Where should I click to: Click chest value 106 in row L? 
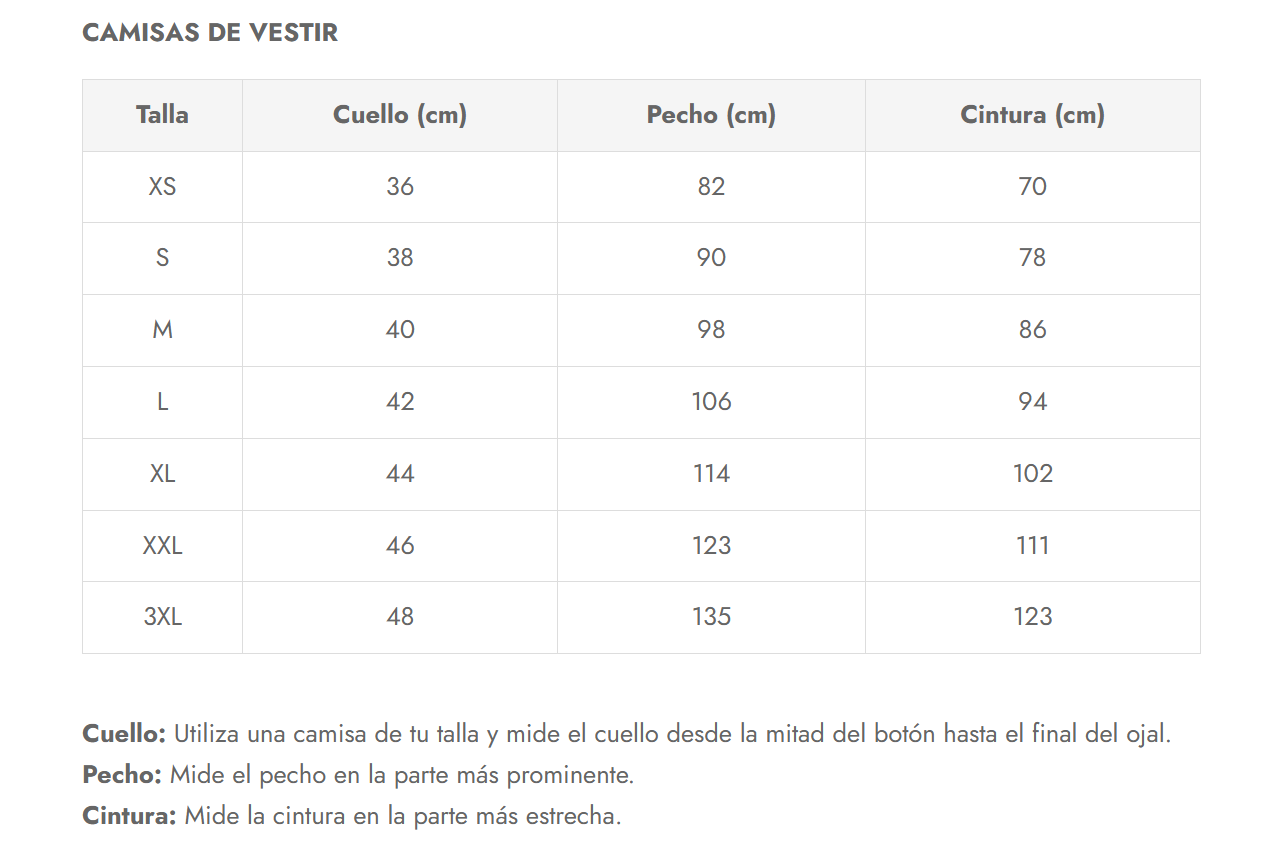click(711, 402)
